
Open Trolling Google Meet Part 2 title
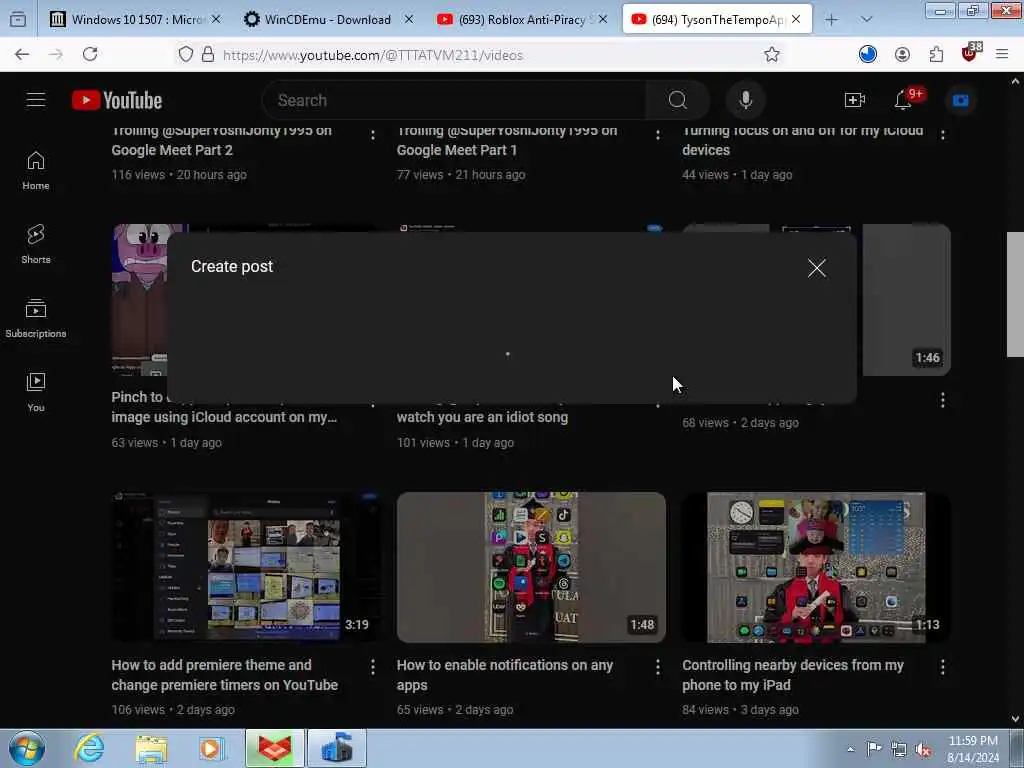click(221, 140)
